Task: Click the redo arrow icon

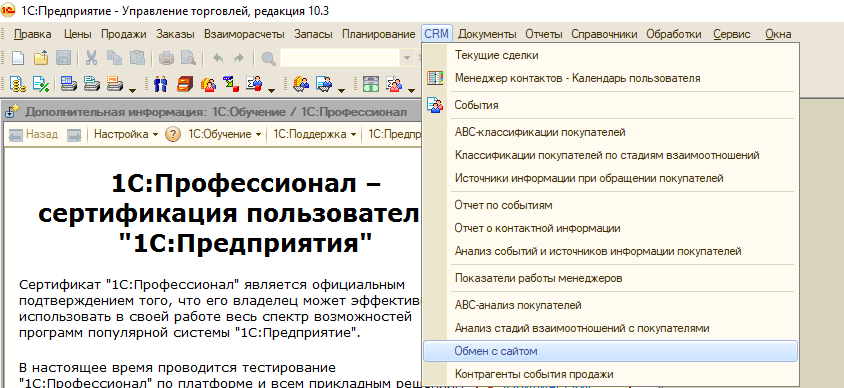Action: point(238,58)
